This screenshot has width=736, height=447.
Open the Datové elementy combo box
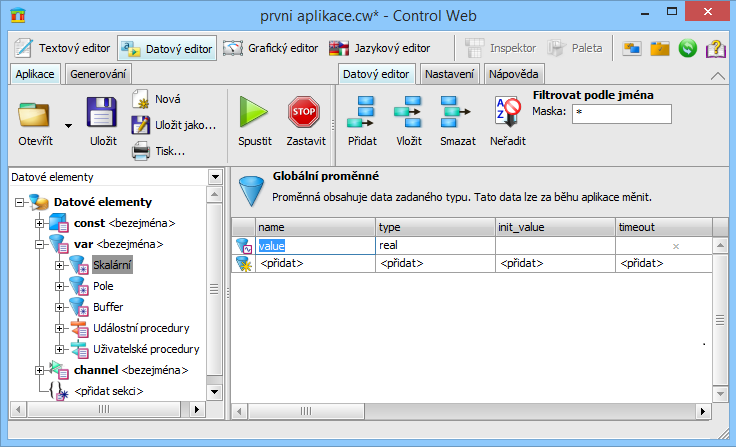click(x=215, y=177)
